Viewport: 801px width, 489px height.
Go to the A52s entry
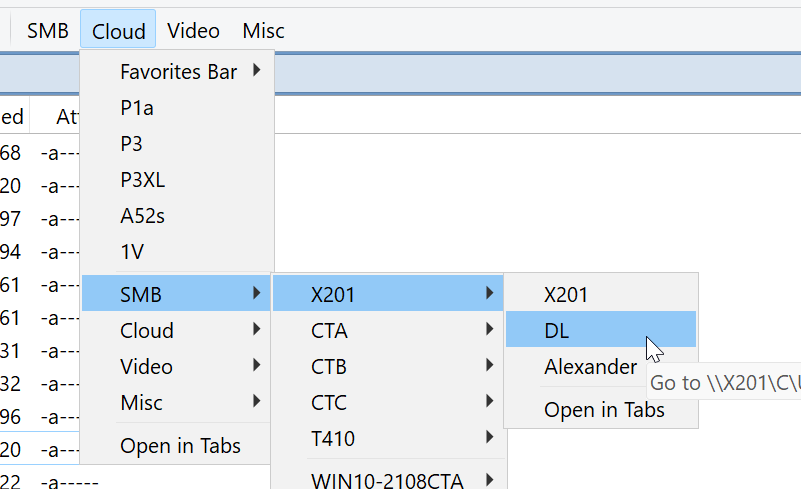(140, 216)
